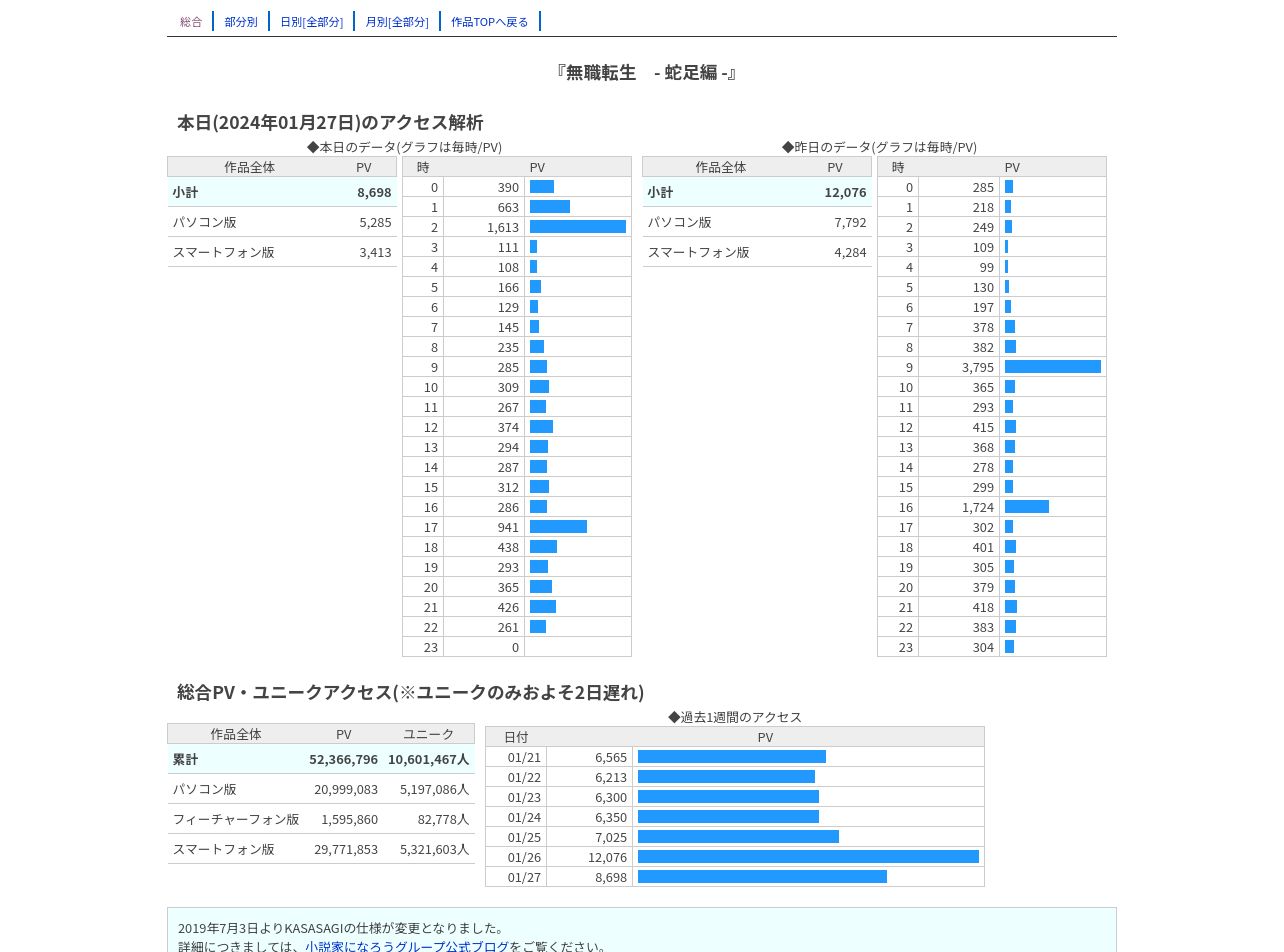Click yesterday's hour 9 PV value 3,795

978,367
